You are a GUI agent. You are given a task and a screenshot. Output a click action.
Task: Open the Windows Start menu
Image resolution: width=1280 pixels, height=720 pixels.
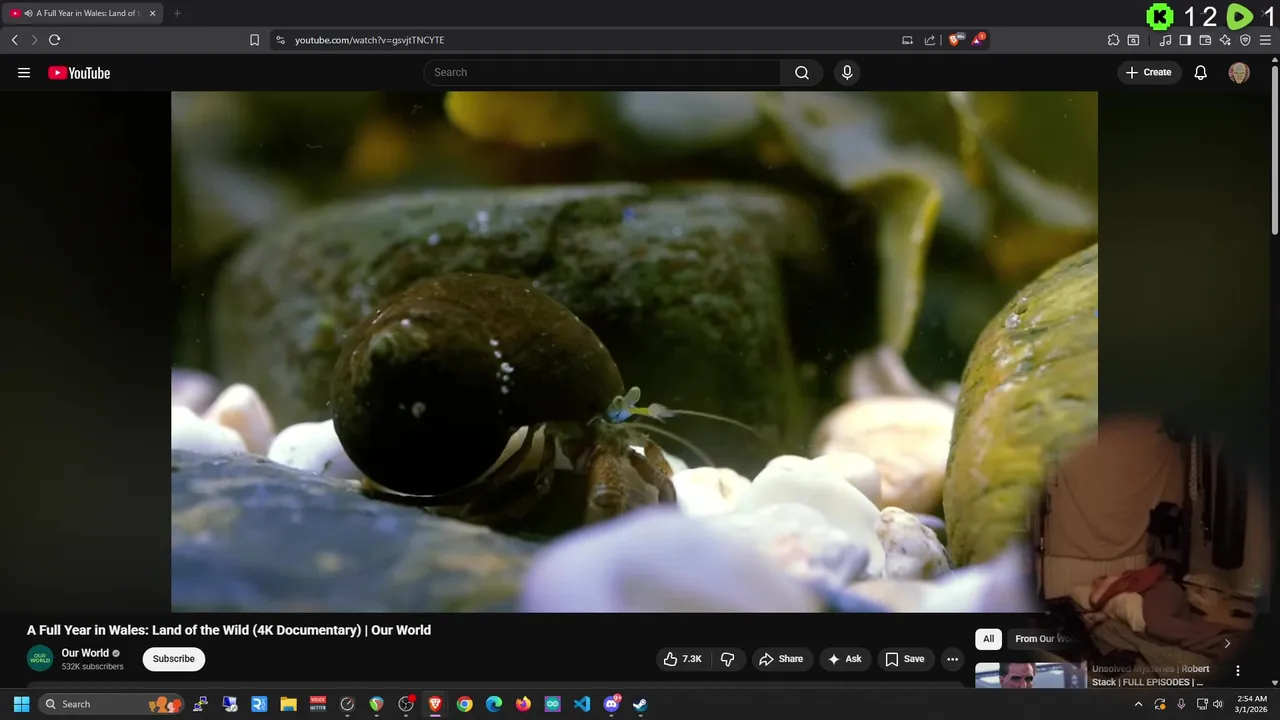20,704
